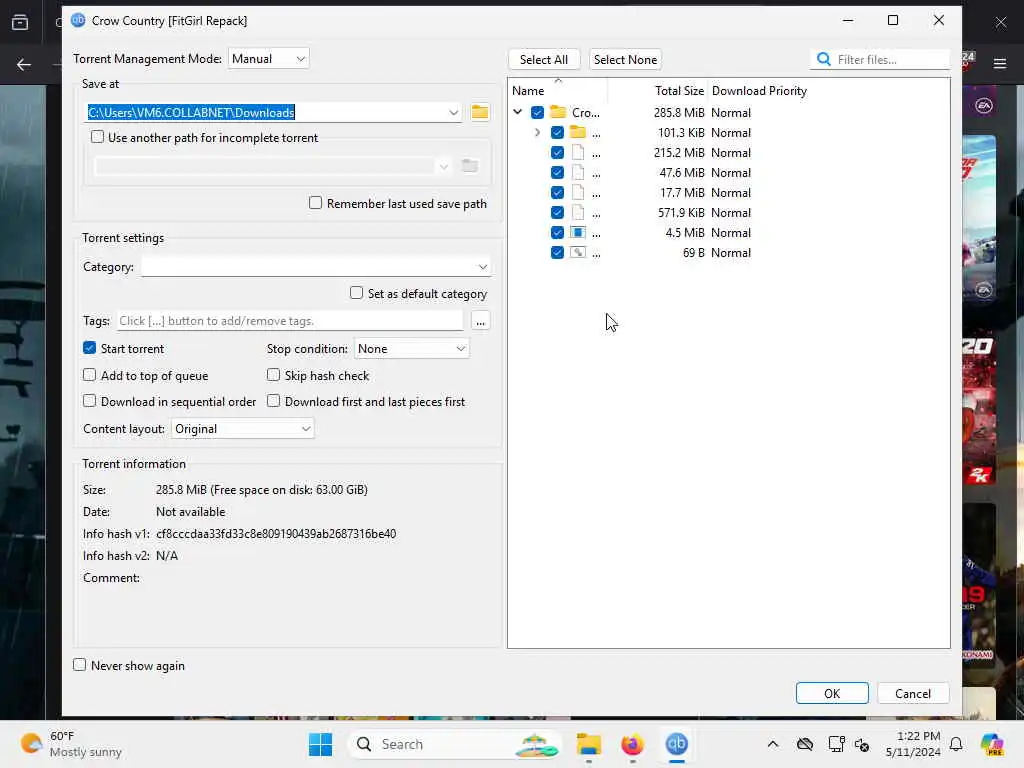Viewport: 1024px width, 768px height.
Task: Click the Tags input field
Action: [x=290, y=321]
